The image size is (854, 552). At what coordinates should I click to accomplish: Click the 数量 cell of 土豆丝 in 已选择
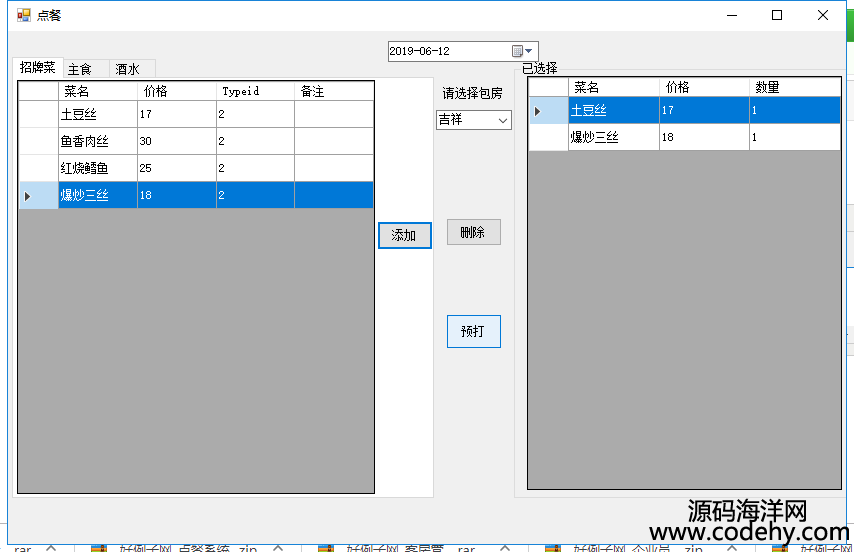[795, 111]
